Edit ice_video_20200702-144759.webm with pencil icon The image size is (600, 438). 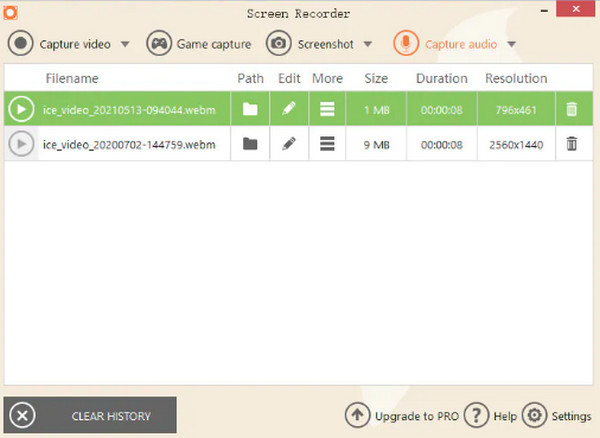(x=289, y=143)
